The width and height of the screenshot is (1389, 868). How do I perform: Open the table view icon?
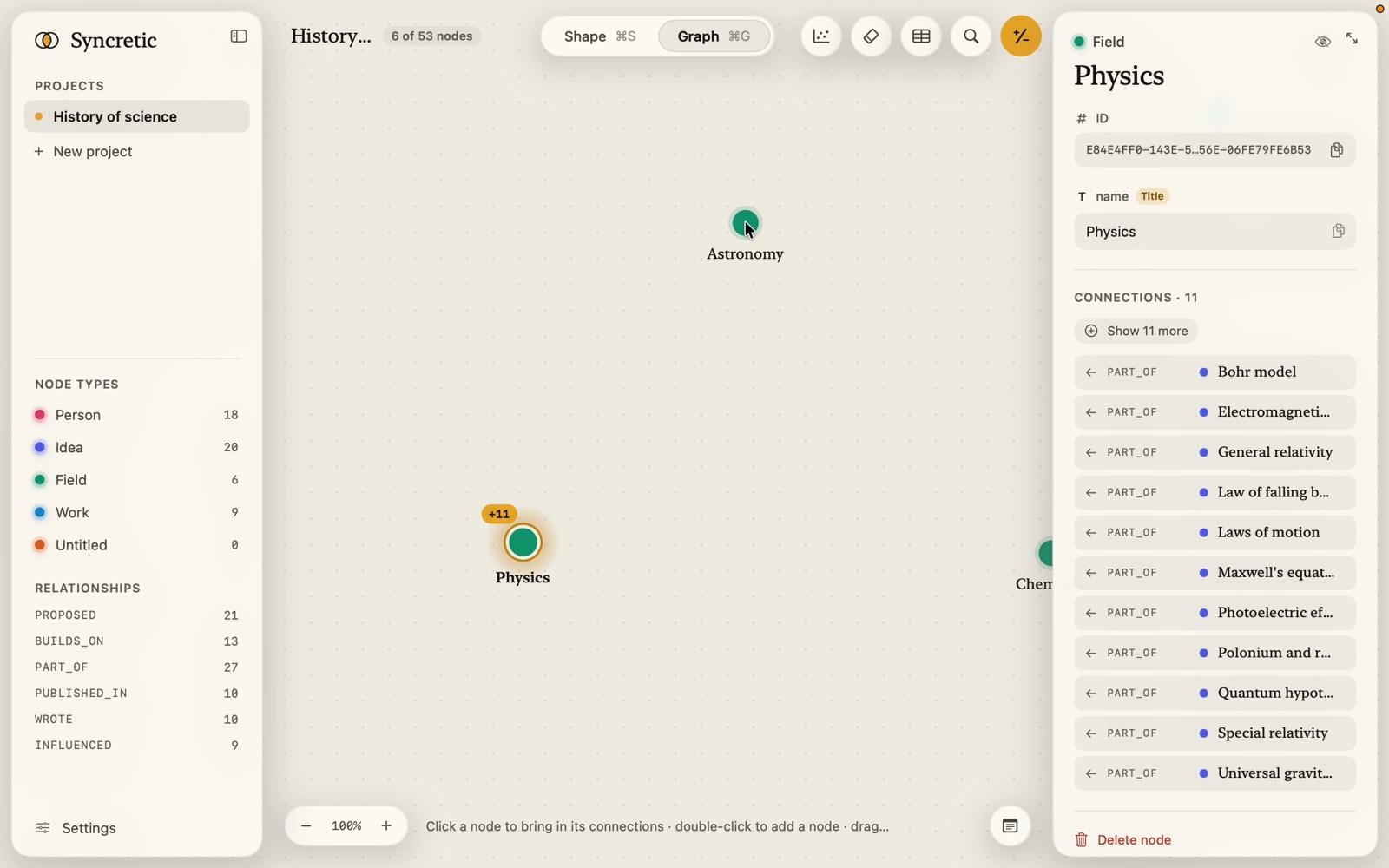[x=921, y=36]
